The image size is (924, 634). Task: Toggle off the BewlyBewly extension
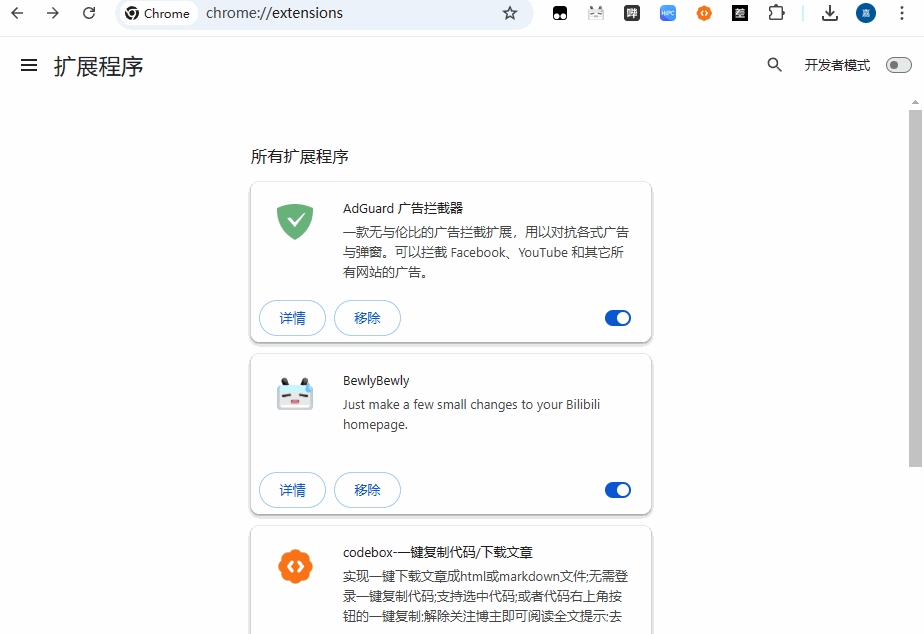point(617,489)
